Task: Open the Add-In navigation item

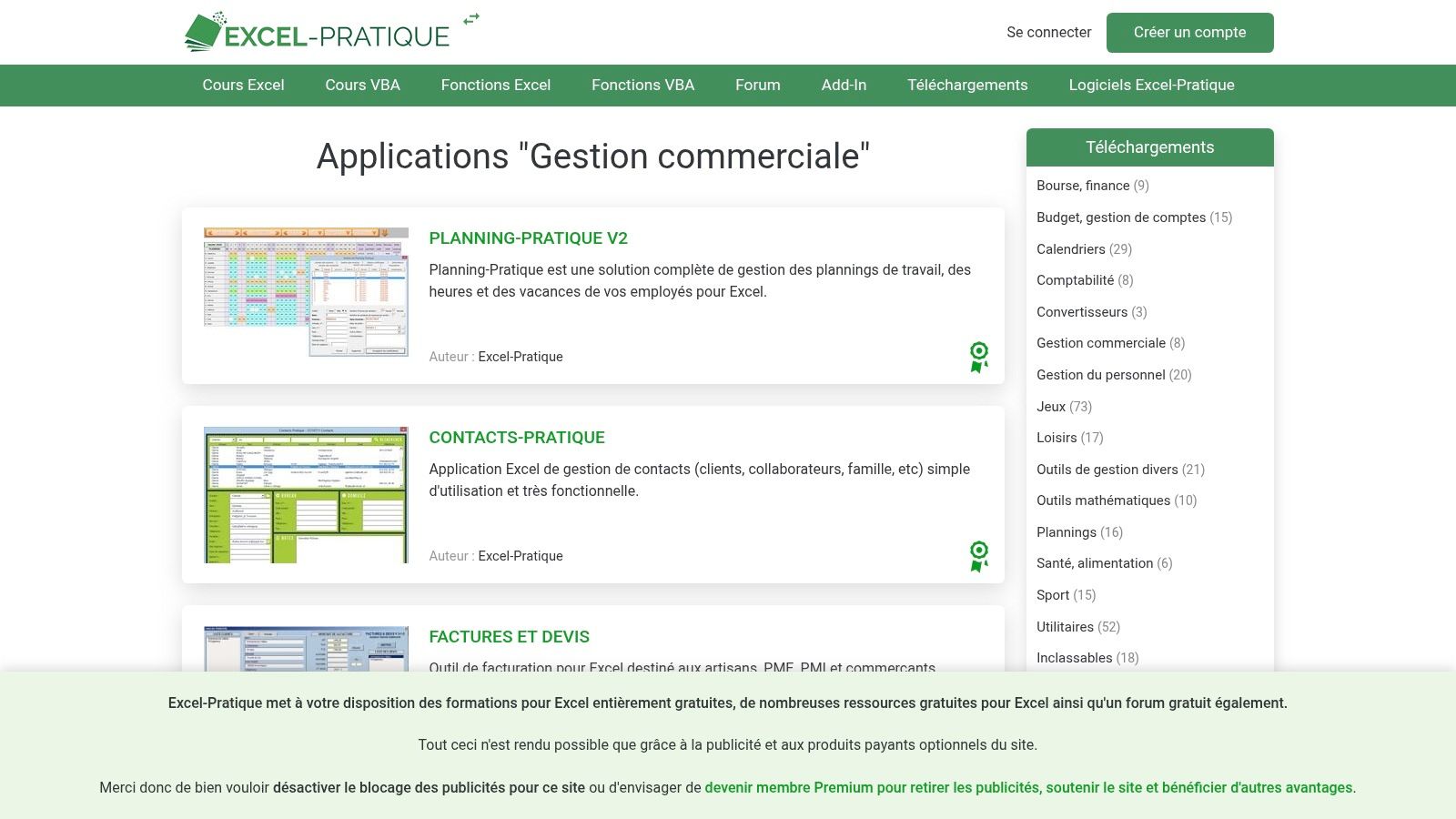Action: tap(844, 85)
